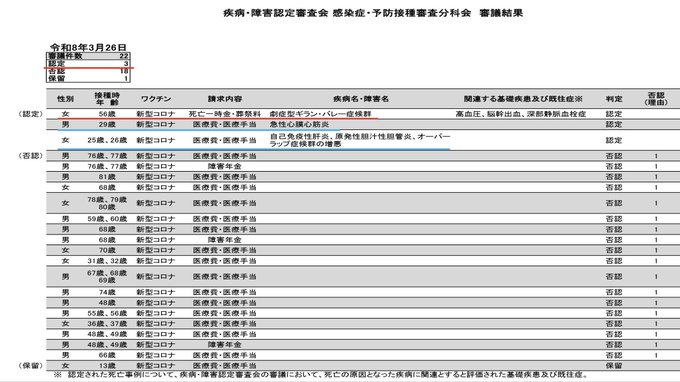Viewport: 680px width, 382px height.
Task: Click the 死亡一時金・葬祭料 claim cell
Action: click(225, 114)
